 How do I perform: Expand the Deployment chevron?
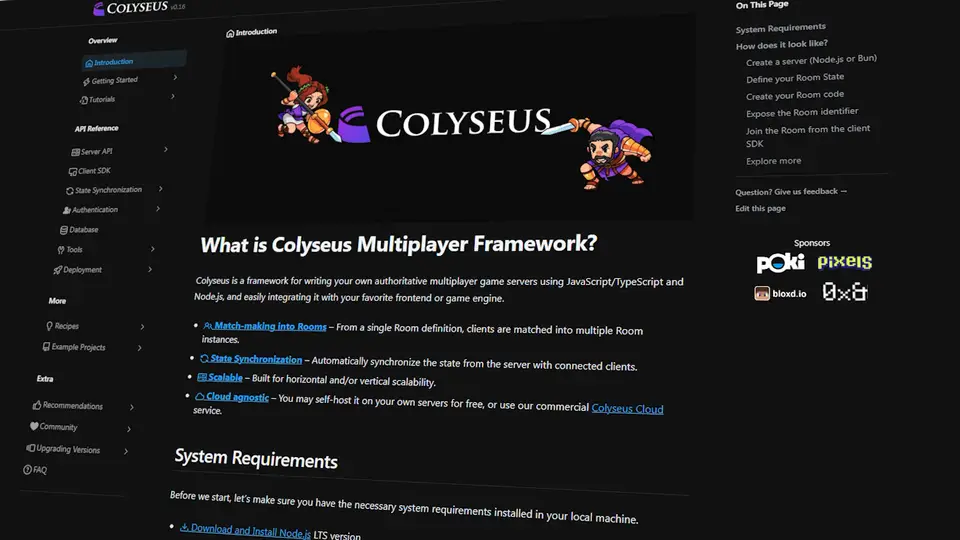[x=149, y=269]
